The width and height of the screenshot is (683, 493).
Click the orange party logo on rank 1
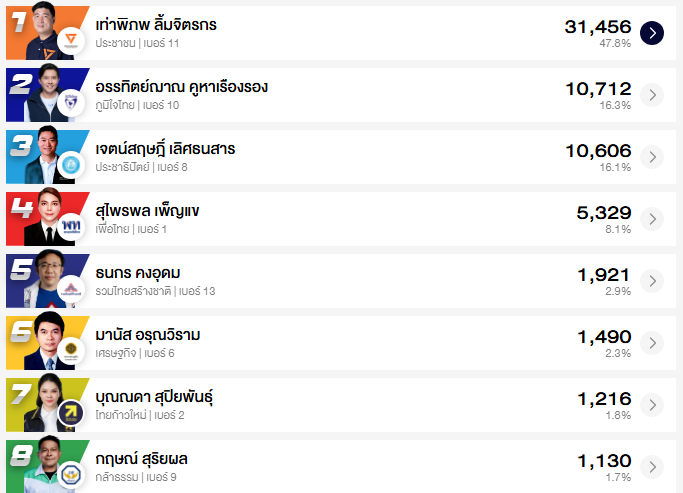(71, 41)
